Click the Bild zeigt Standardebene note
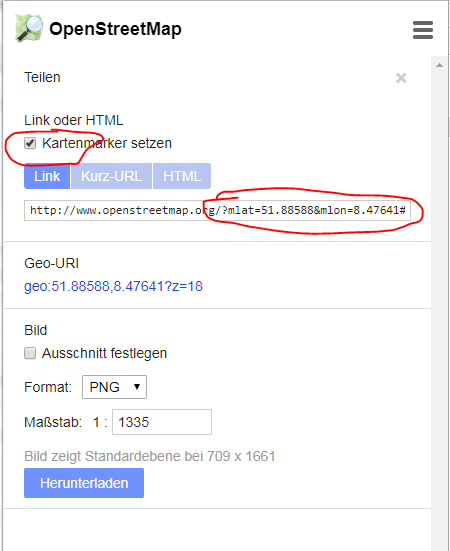Screen dimensions: 450x551 (x=150, y=456)
